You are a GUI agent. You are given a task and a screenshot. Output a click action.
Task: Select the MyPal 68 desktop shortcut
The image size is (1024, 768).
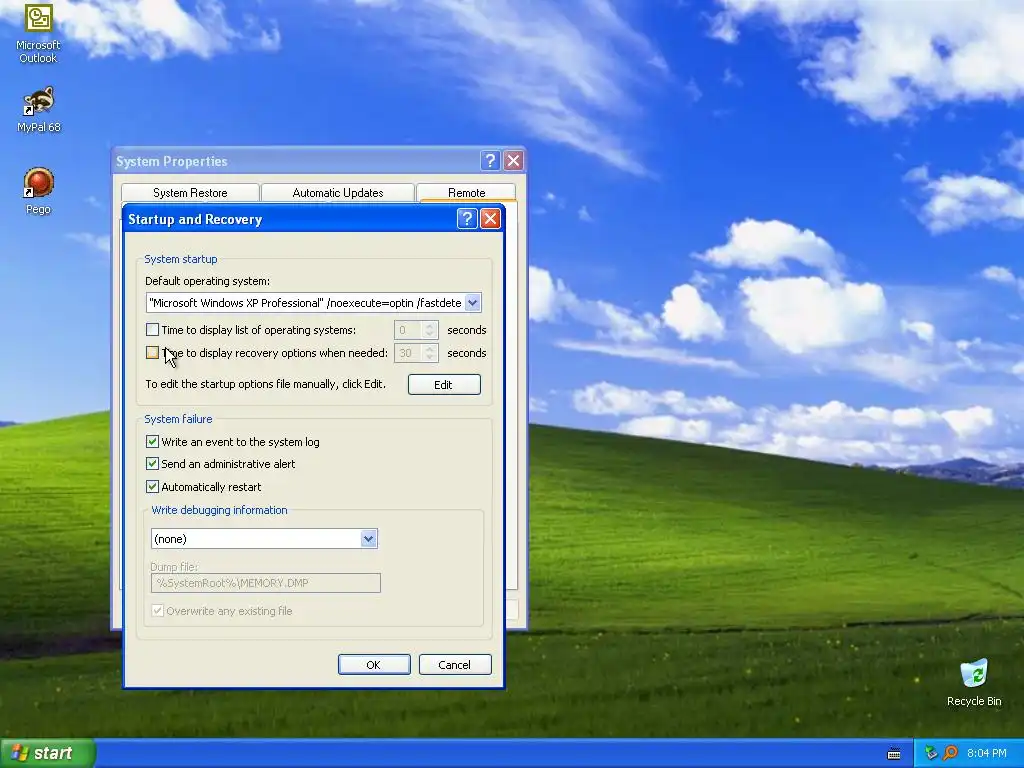(x=39, y=110)
